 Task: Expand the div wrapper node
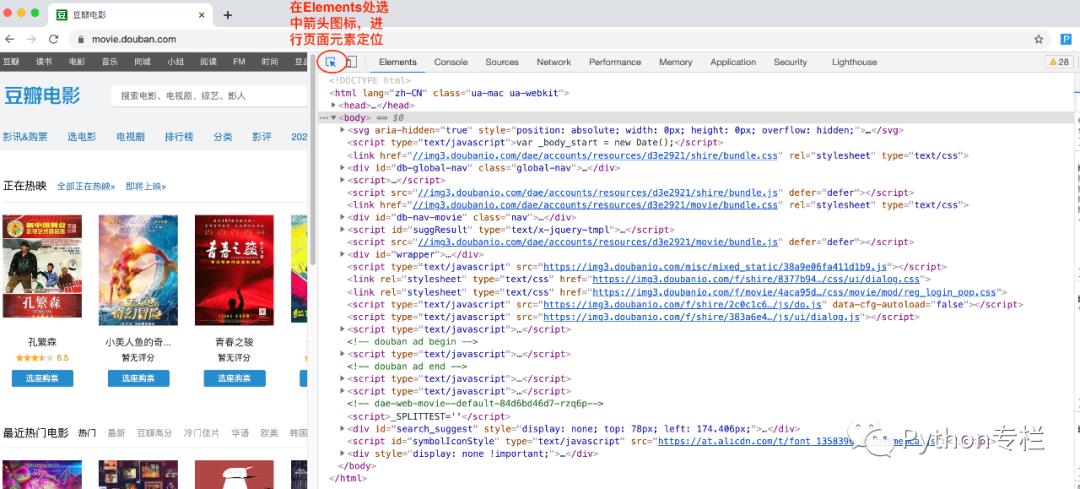tap(343, 254)
